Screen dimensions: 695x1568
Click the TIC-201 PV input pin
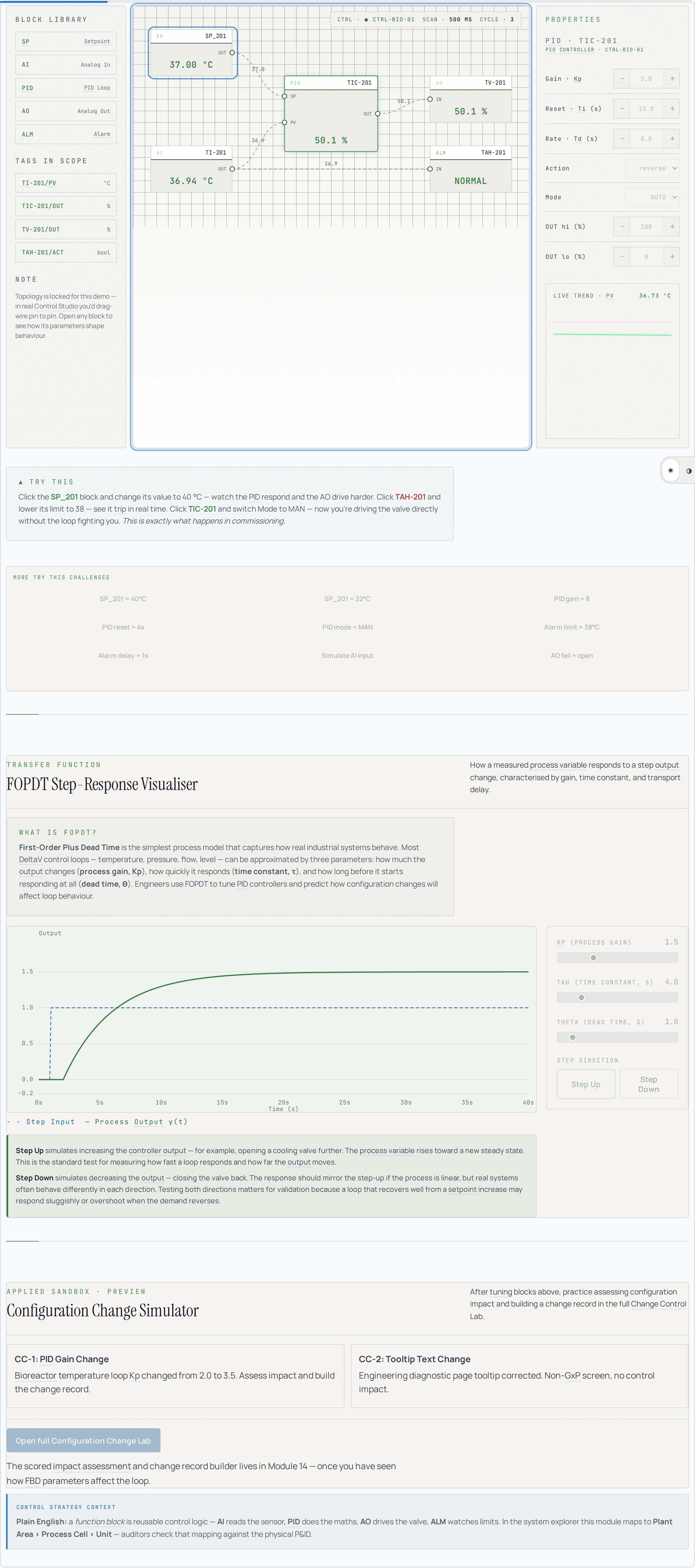point(285,122)
